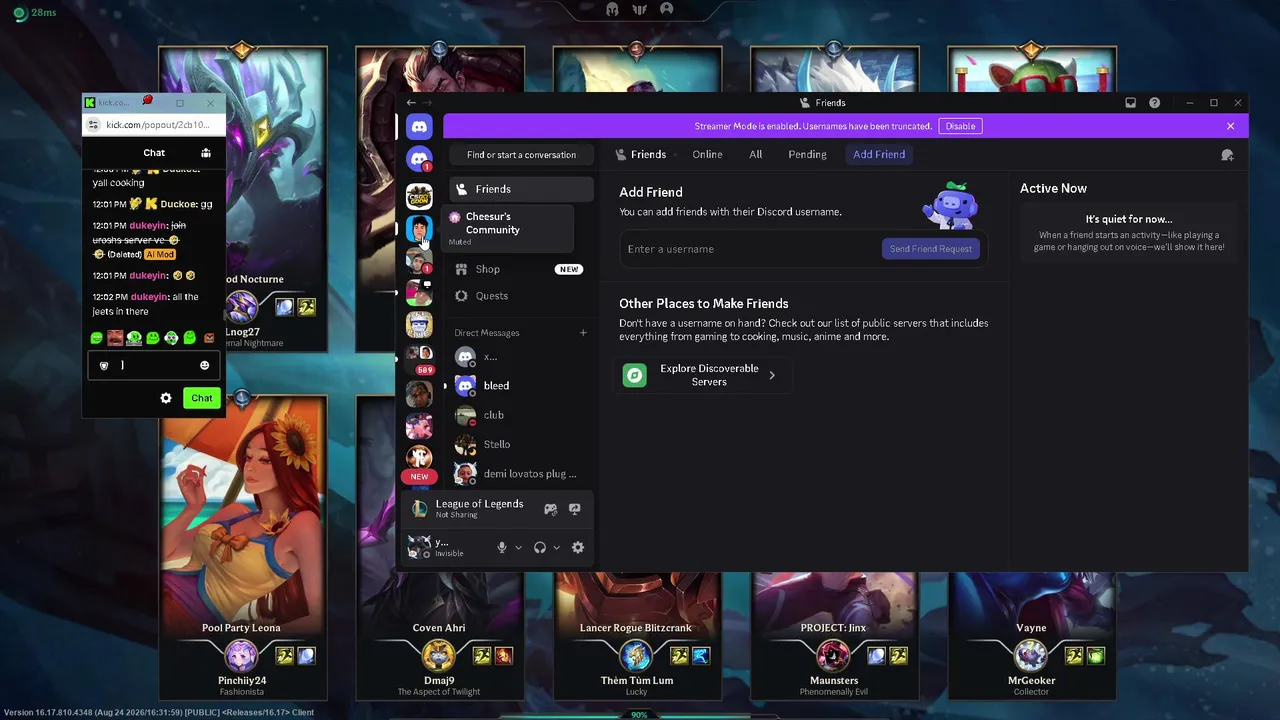Screen dimensions: 1280x720
Task: Expand microphone input options arrow
Action: (518, 547)
